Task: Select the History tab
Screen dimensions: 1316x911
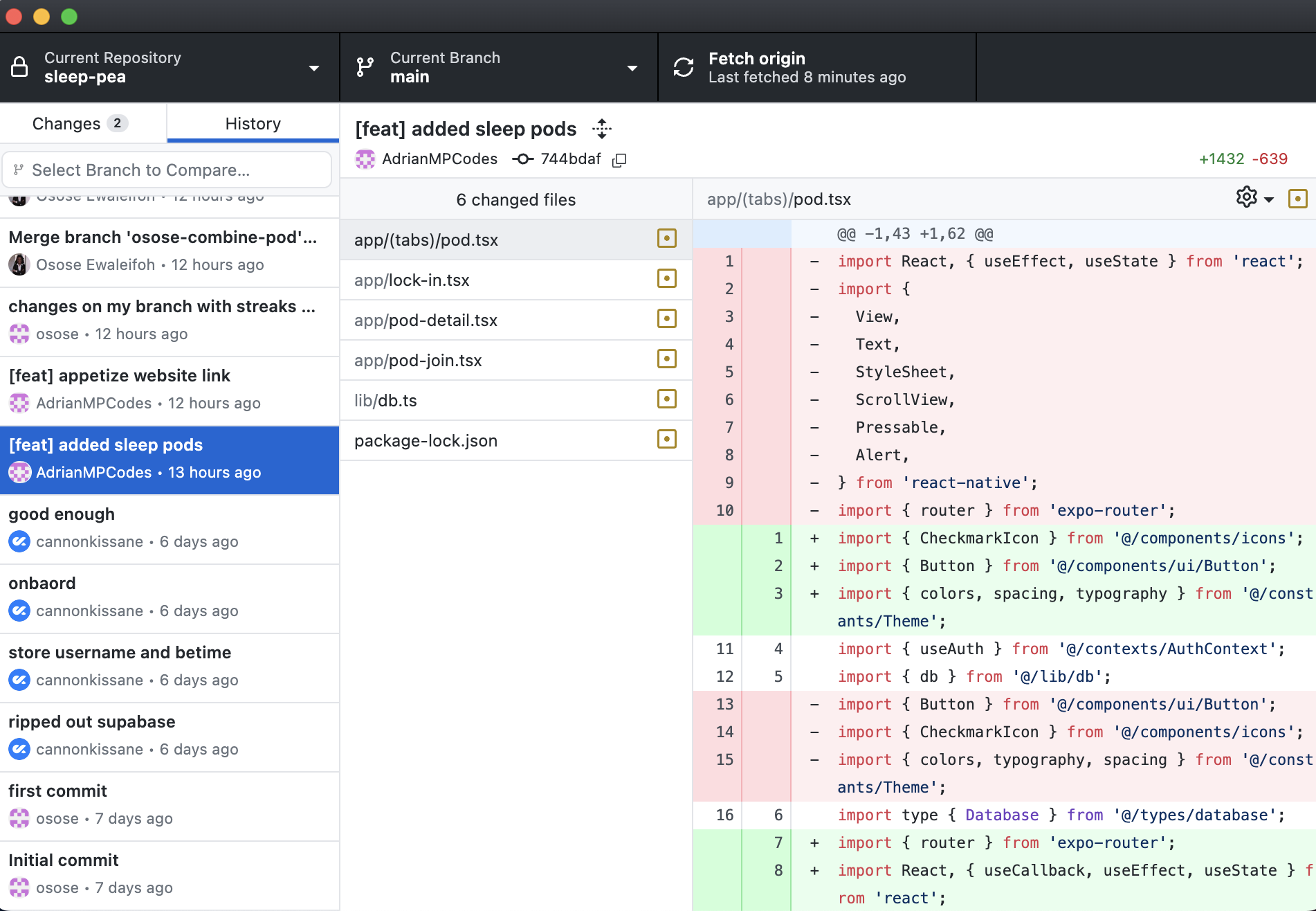Action: pos(253,124)
